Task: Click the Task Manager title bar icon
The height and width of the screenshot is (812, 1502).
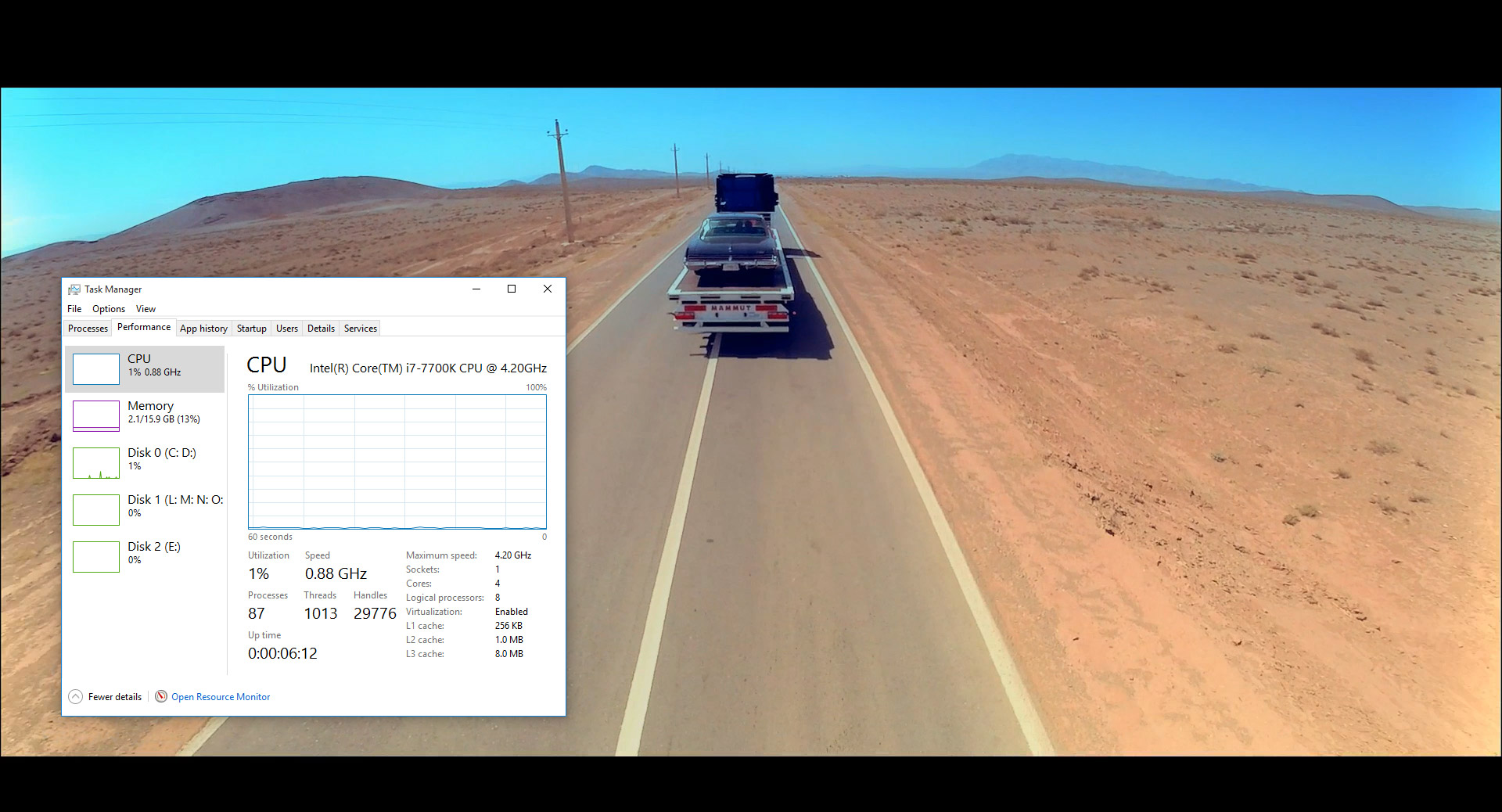Action: point(74,289)
